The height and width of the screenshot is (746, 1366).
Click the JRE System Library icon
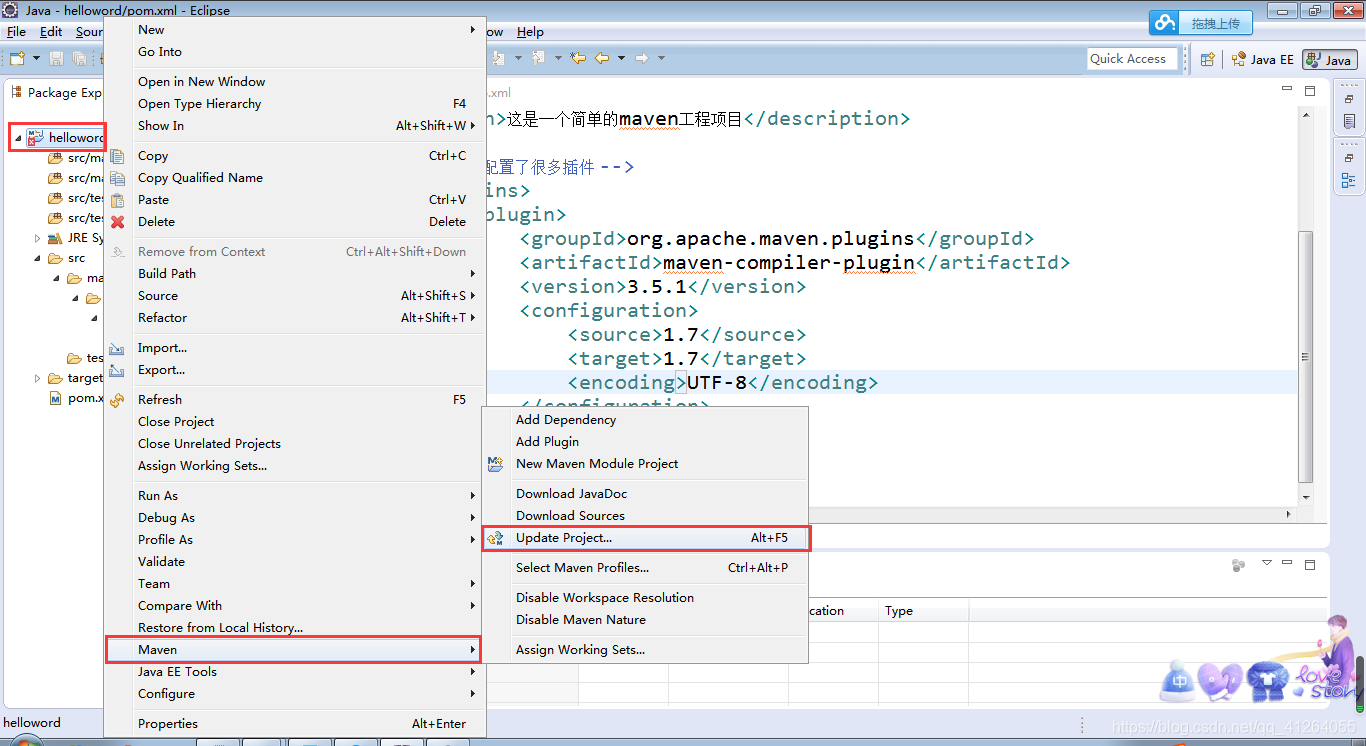[55, 238]
